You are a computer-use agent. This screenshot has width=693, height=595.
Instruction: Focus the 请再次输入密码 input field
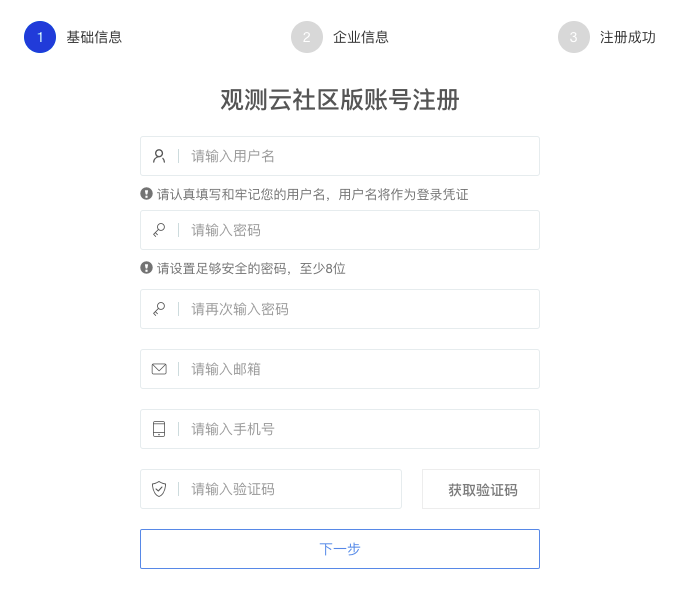[360, 309]
